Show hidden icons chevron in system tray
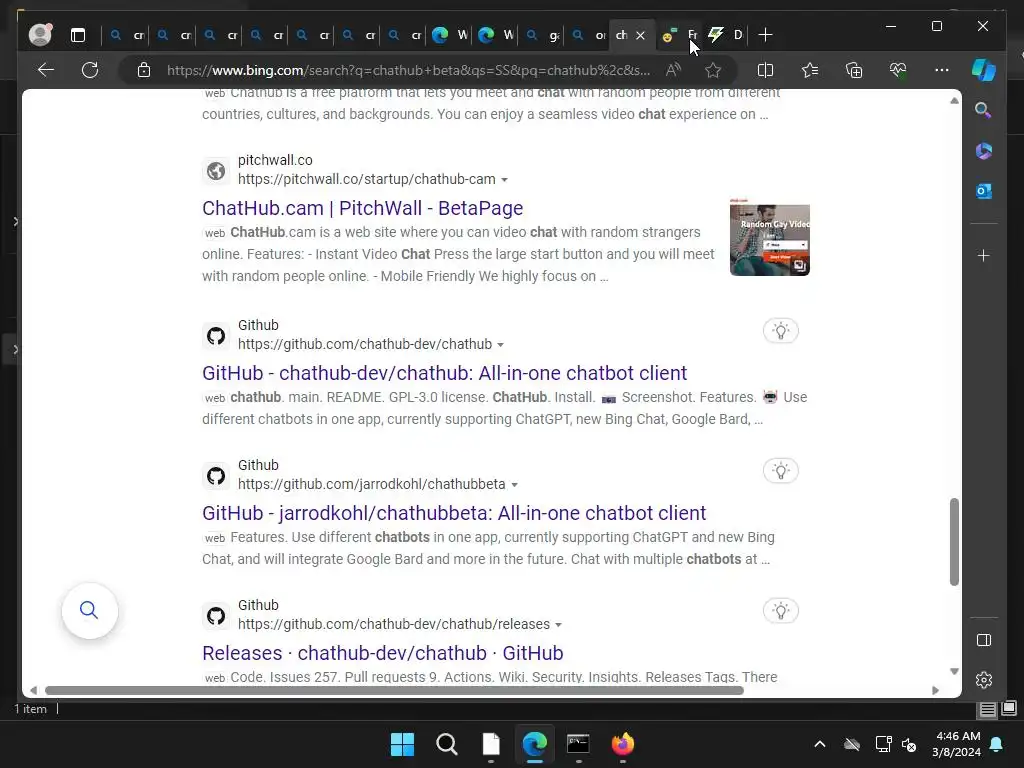This screenshot has height=768, width=1024. (x=820, y=744)
